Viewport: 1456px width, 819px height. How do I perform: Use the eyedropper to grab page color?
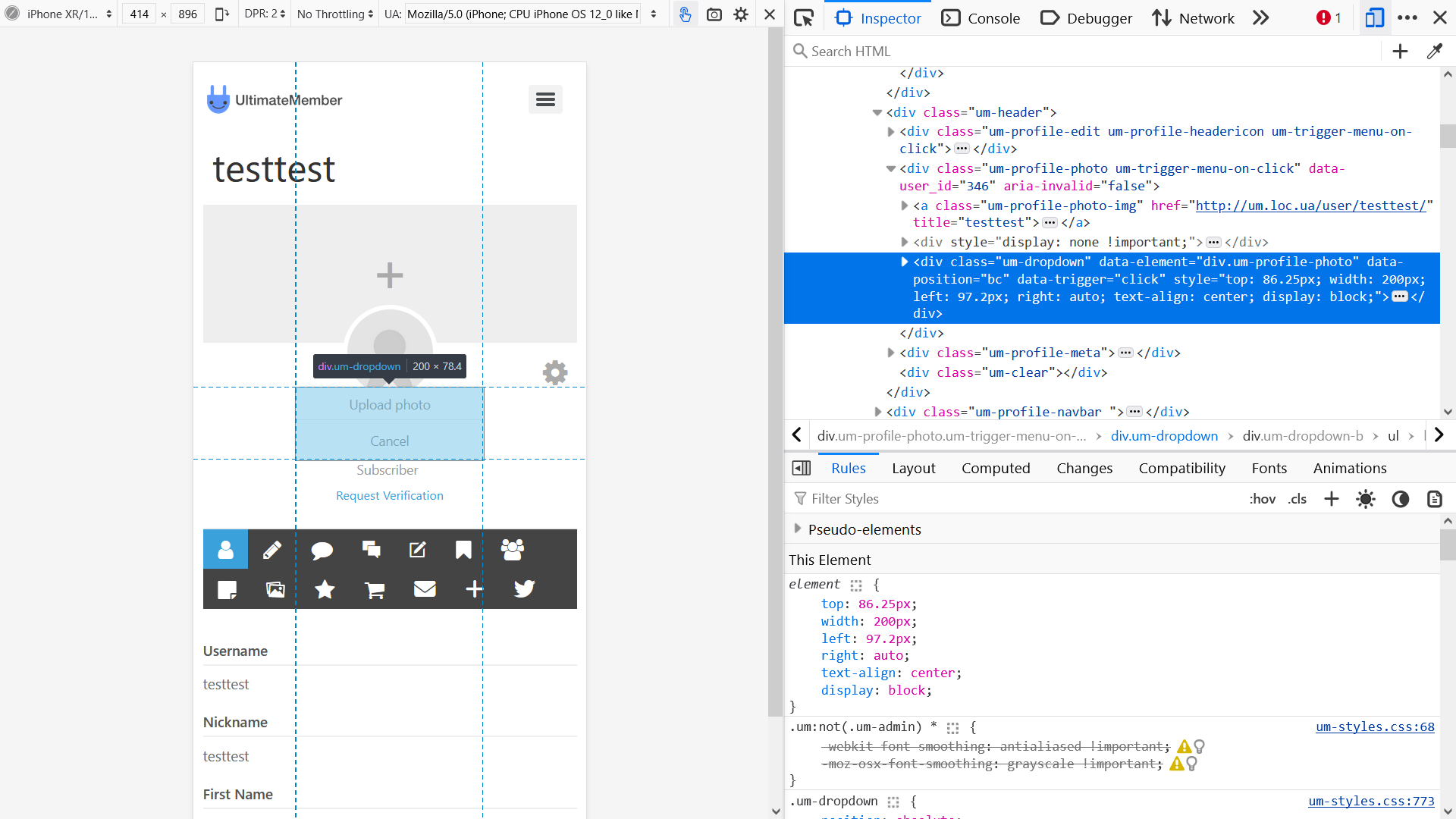(x=1434, y=51)
